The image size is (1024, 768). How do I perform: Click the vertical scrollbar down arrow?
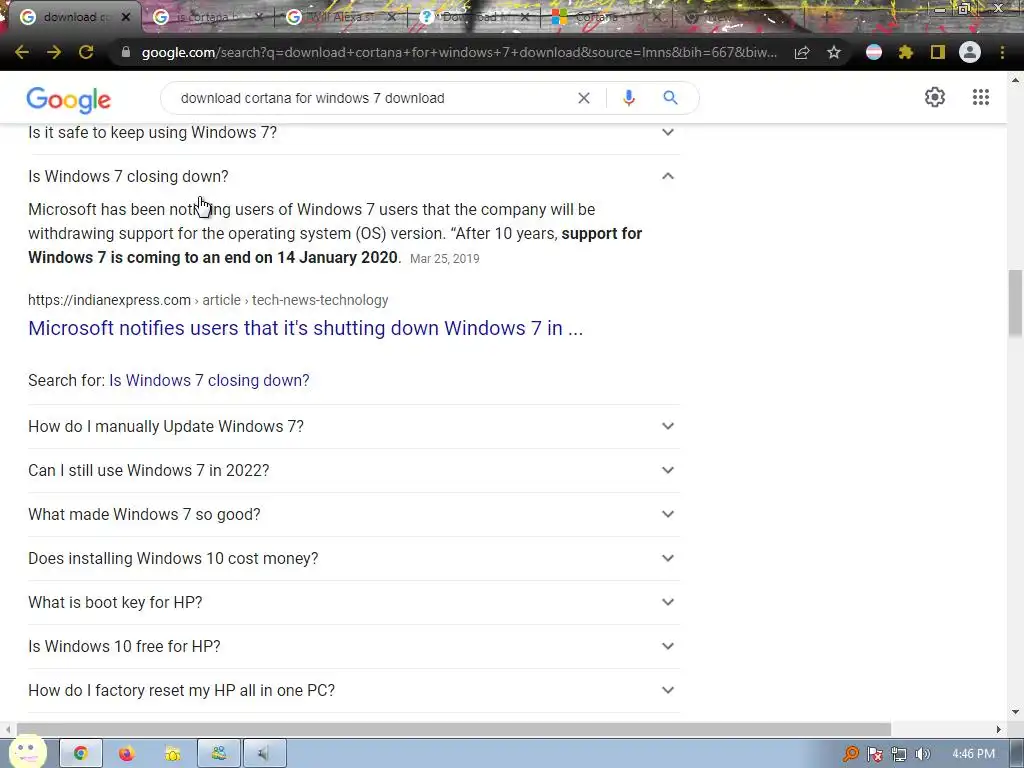tap(1015, 712)
